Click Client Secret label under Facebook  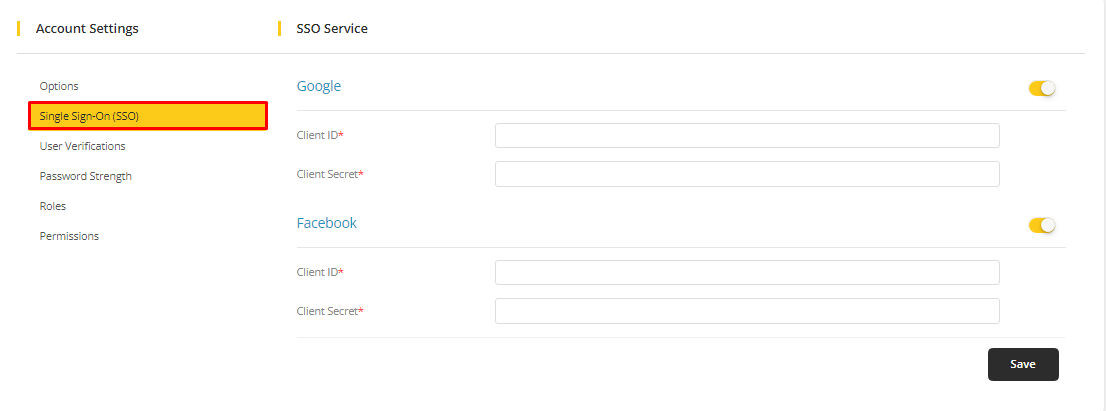(329, 311)
